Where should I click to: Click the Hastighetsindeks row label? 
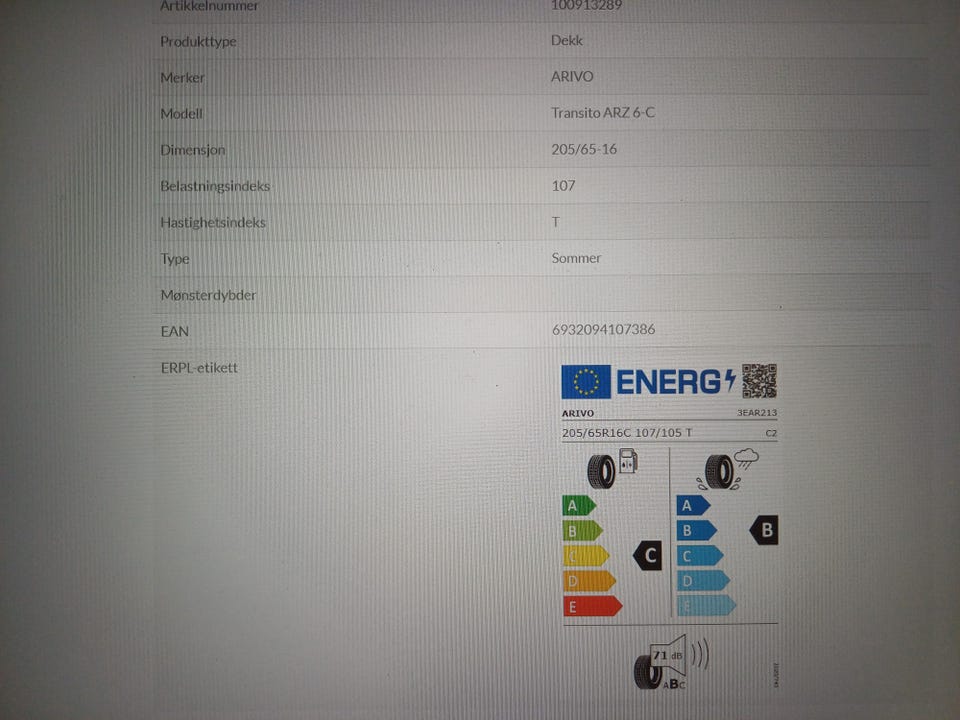point(212,222)
